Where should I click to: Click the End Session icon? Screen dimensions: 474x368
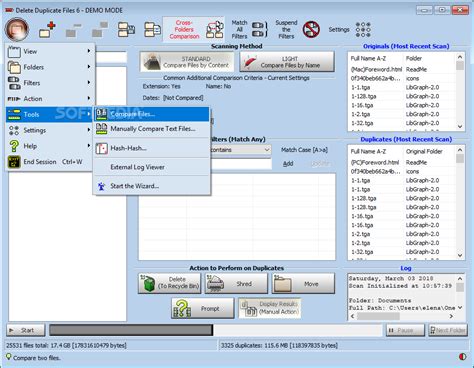14,162
